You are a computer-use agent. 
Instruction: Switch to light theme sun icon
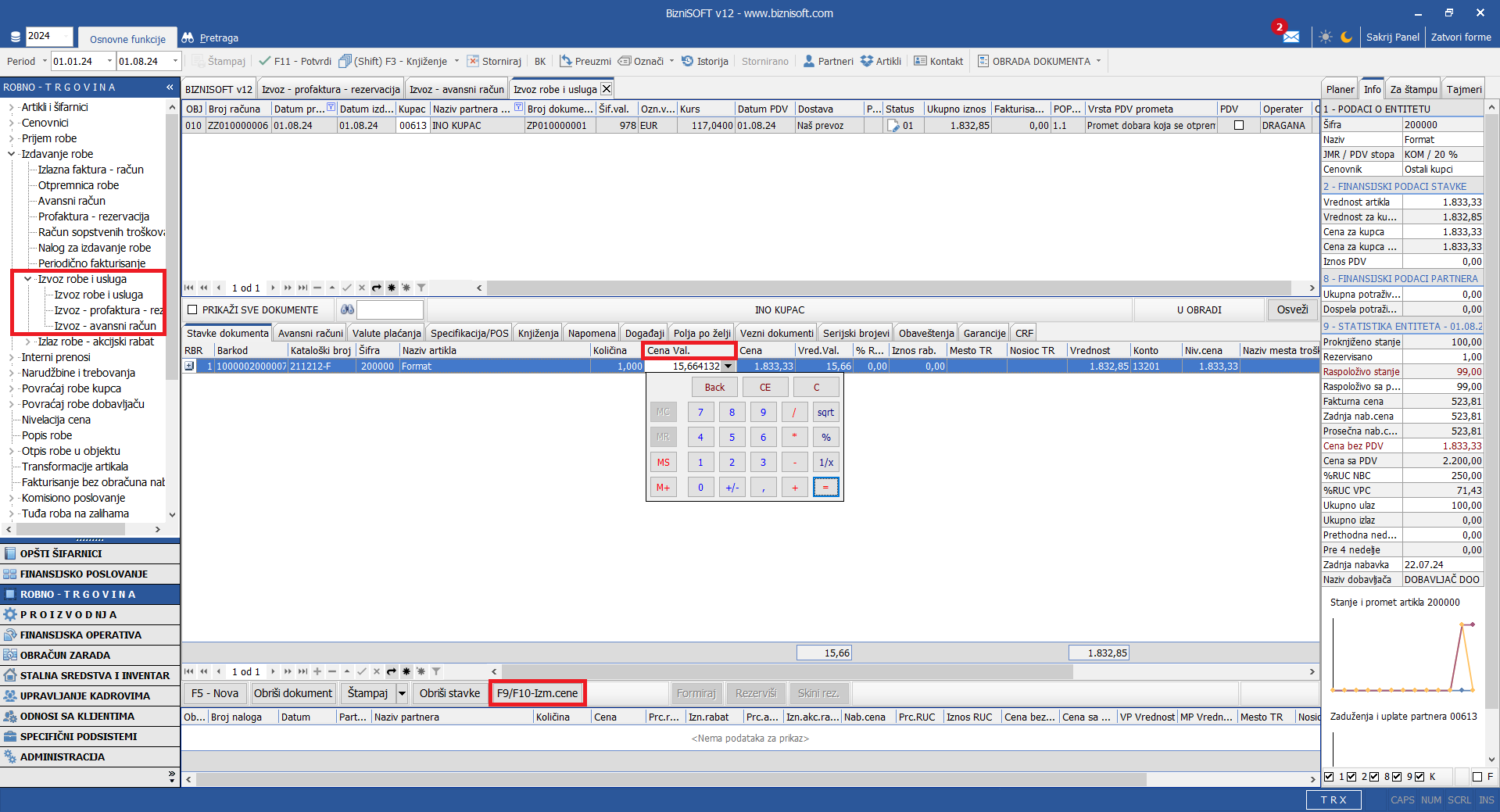point(1325,37)
